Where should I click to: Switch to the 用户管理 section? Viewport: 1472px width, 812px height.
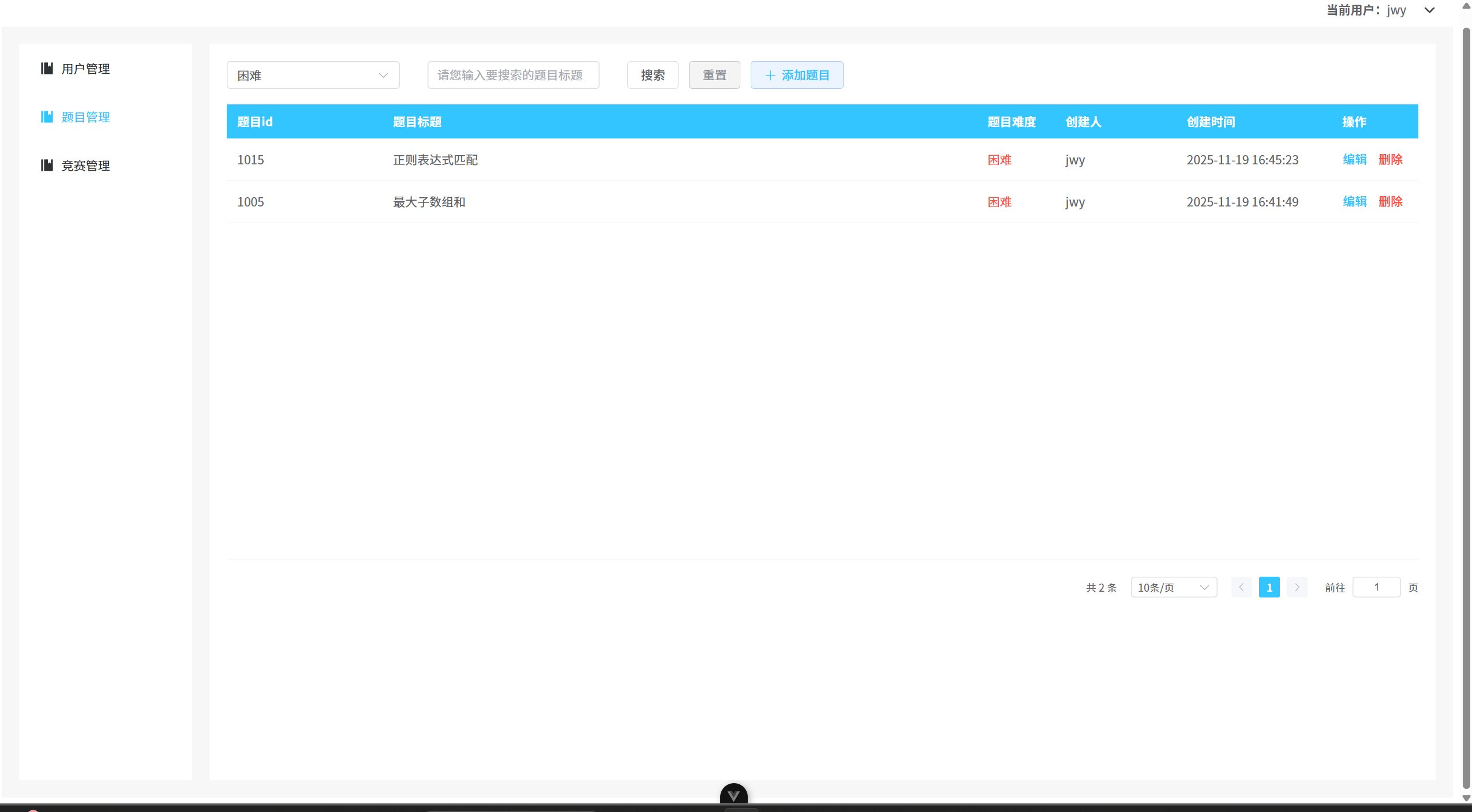click(x=85, y=68)
